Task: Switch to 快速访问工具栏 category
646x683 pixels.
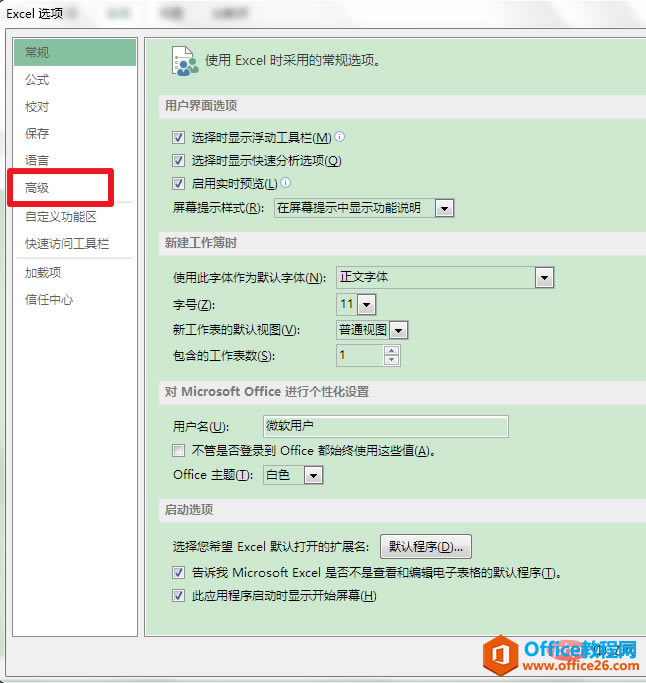Action: coord(75,243)
